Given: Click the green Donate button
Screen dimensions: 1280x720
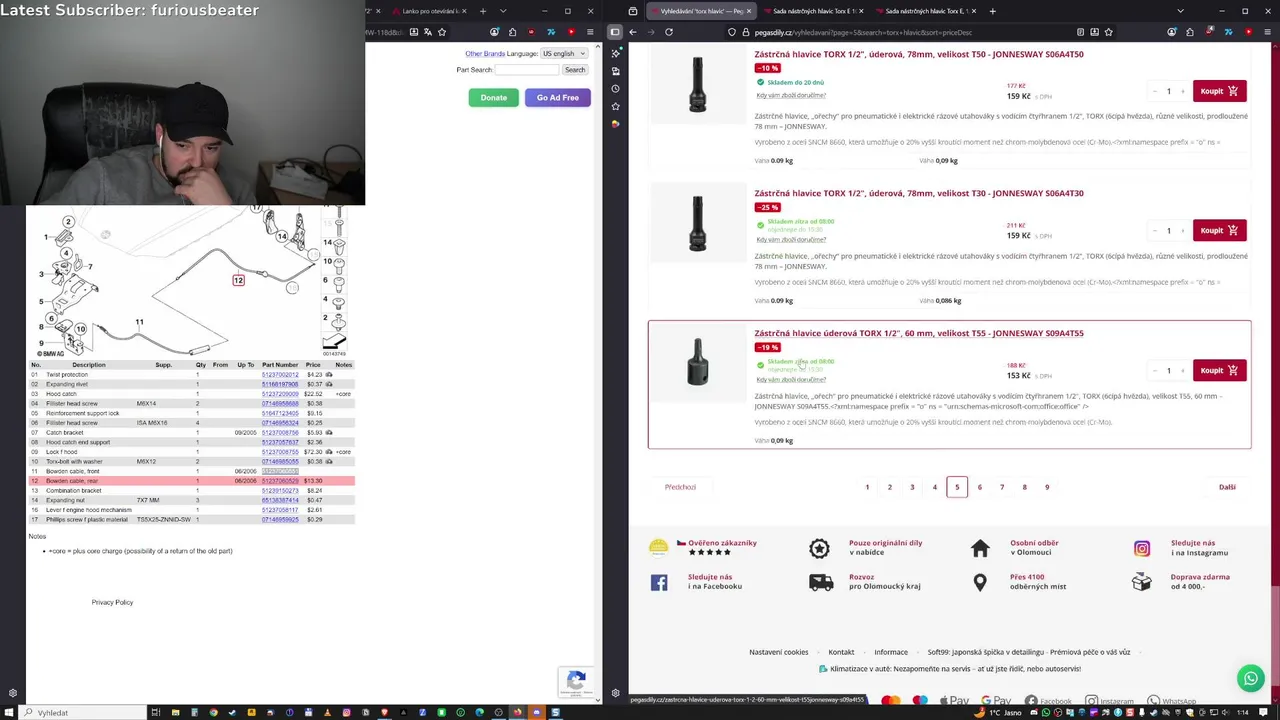Looking at the screenshot, I should pyautogui.click(x=493, y=97).
